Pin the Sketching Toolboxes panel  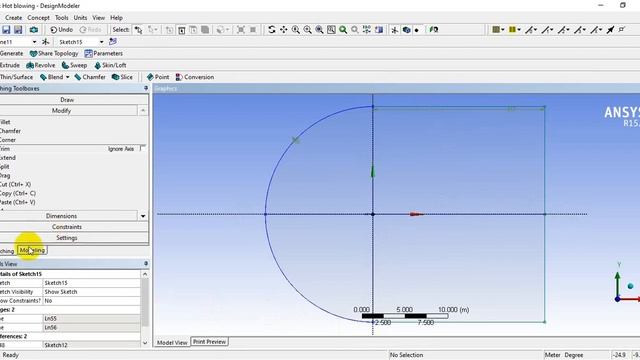[146, 88]
